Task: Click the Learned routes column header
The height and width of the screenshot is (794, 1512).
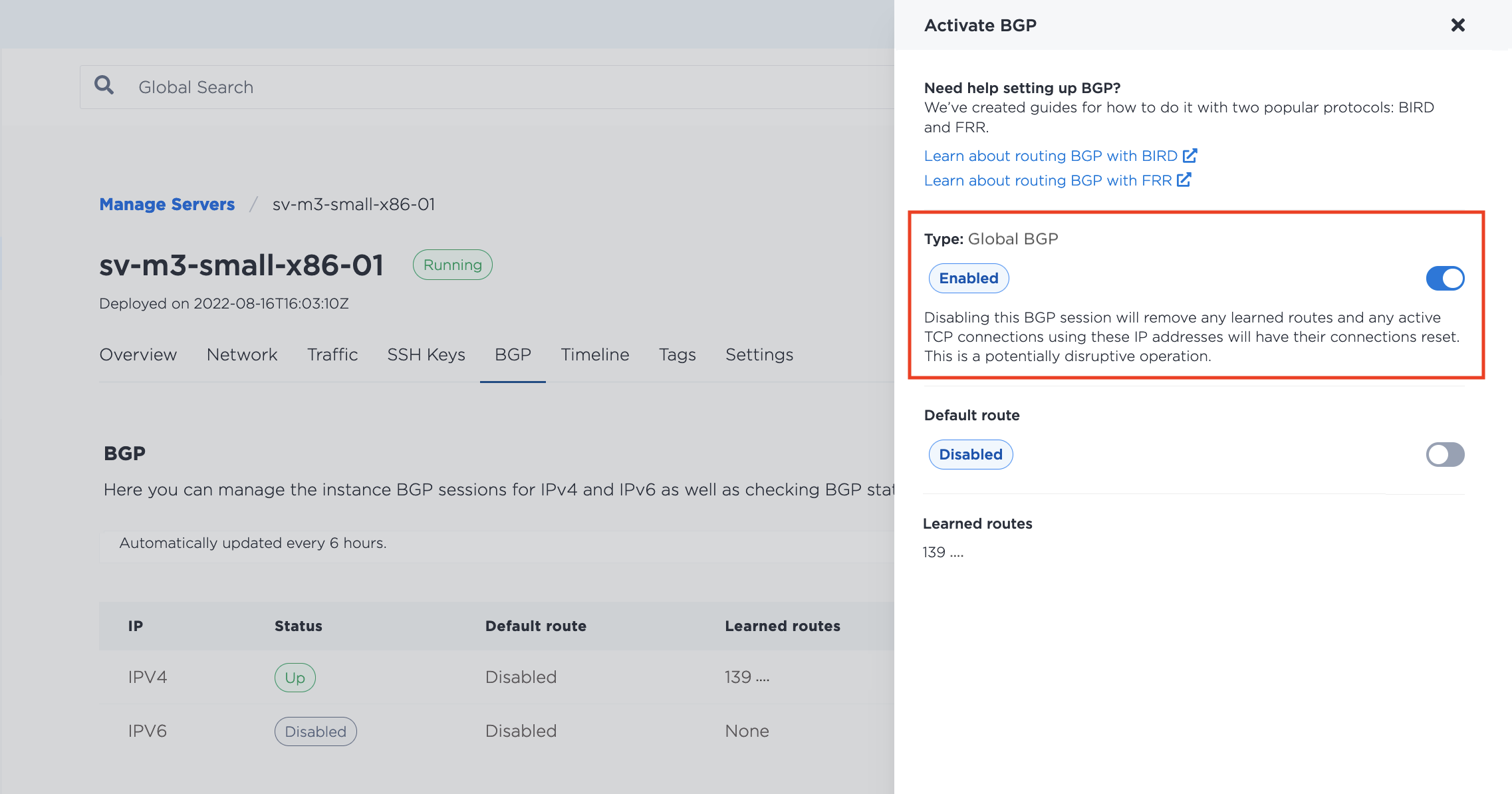Action: (x=783, y=626)
